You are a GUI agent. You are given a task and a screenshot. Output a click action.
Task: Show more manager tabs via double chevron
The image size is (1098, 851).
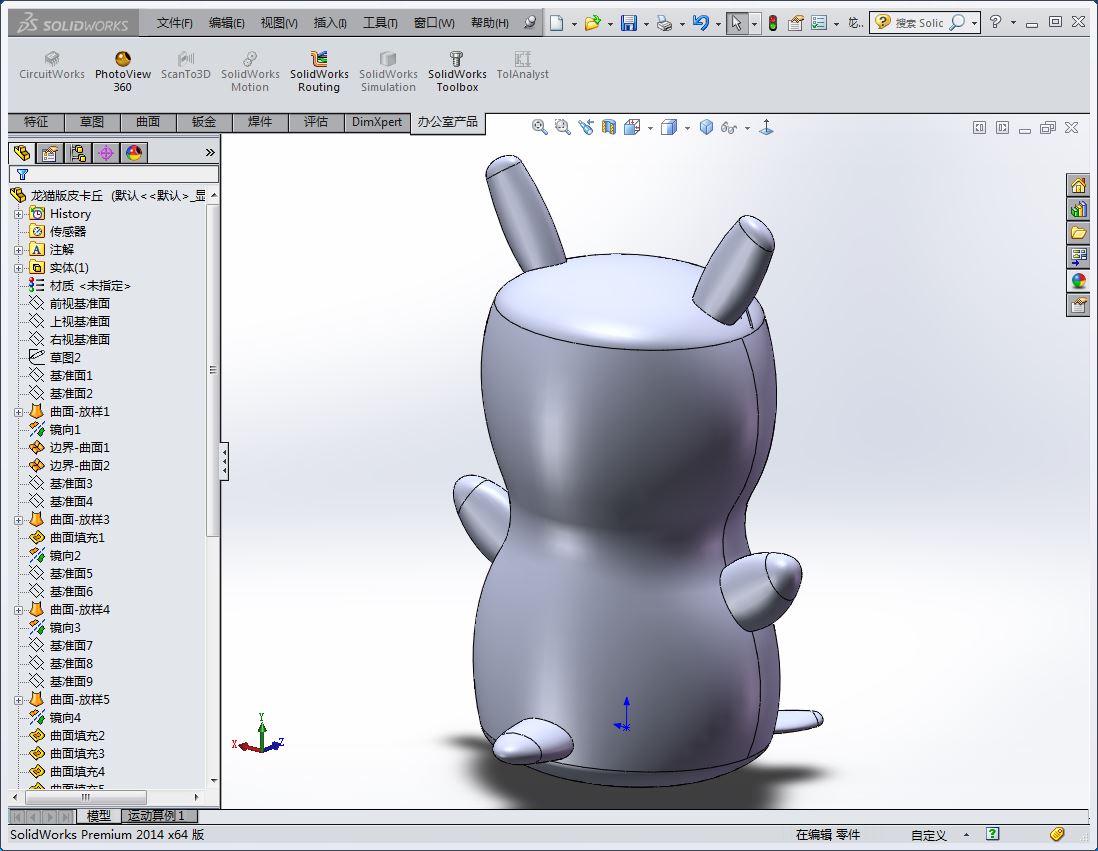[x=210, y=153]
